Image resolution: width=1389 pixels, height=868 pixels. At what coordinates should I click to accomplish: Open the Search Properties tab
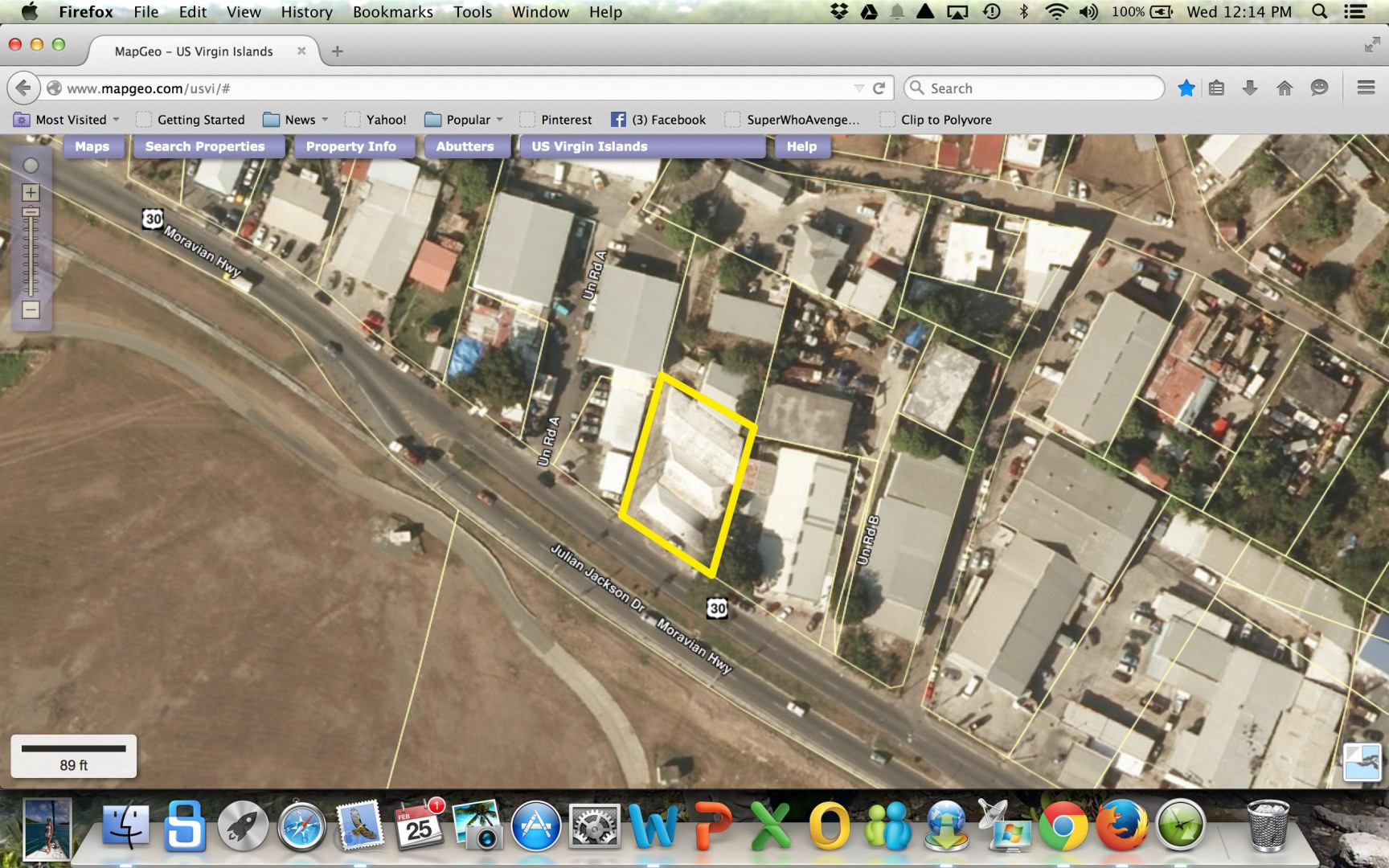click(x=205, y=146)
